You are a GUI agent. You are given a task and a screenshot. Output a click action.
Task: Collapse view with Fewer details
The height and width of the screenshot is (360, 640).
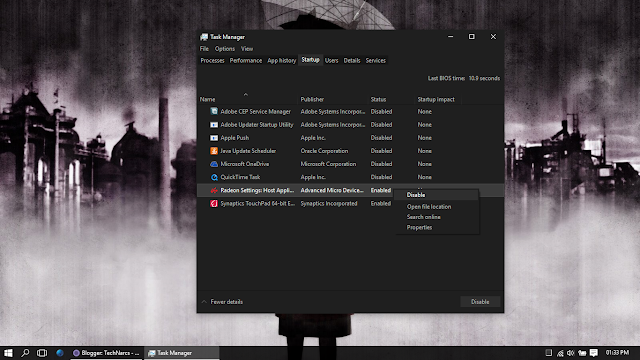point(222,302)
